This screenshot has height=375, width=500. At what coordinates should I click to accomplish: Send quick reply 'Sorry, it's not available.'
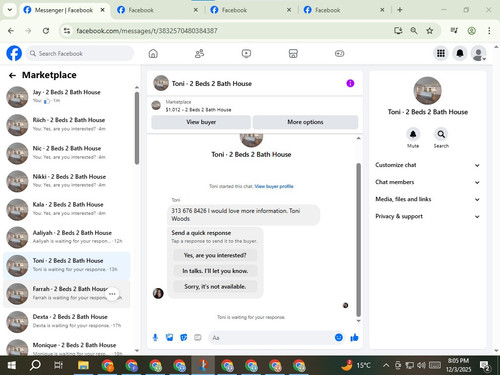click(x=215, y=286)
